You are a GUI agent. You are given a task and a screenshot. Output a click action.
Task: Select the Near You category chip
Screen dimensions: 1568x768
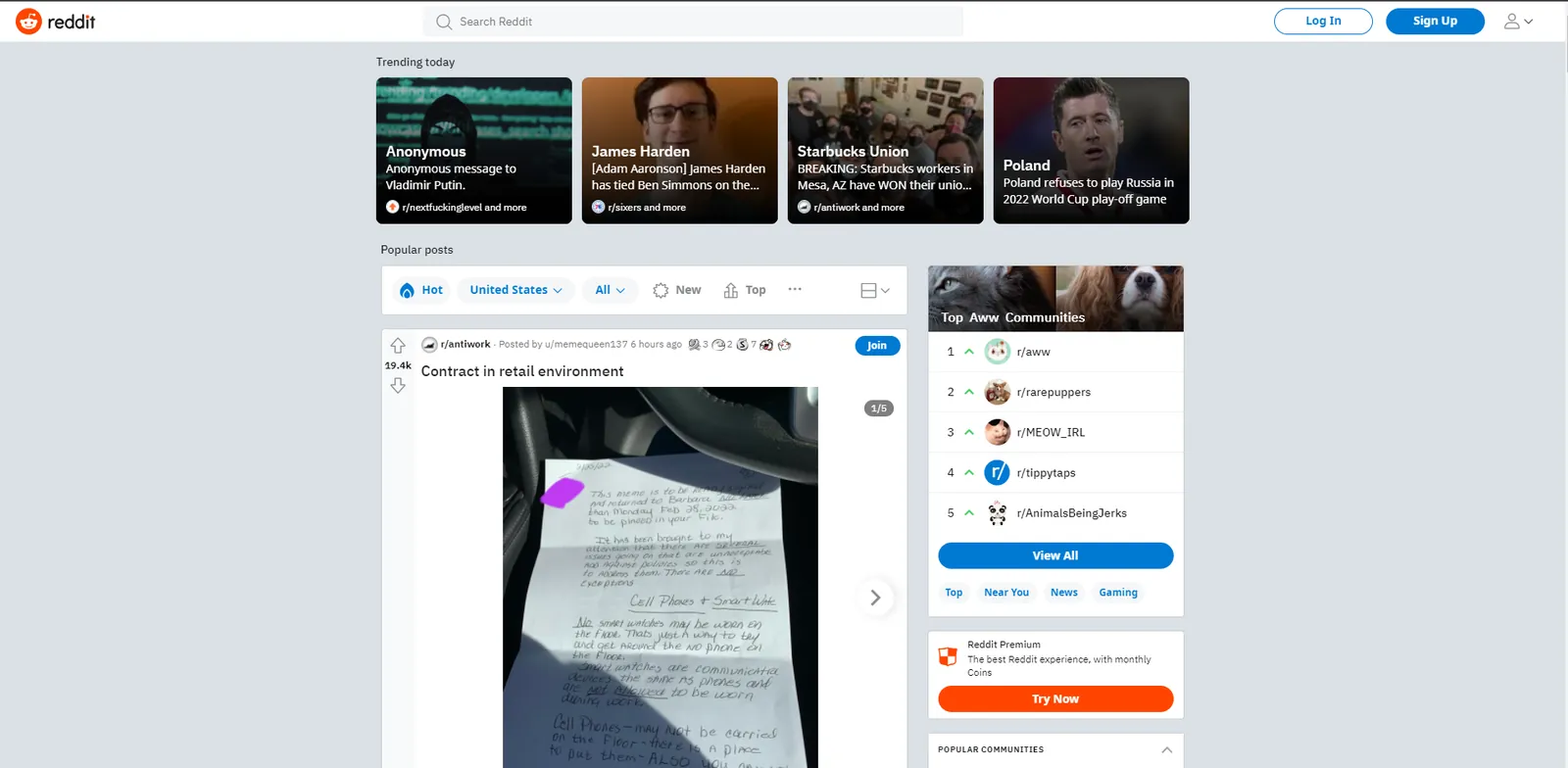1006,593
